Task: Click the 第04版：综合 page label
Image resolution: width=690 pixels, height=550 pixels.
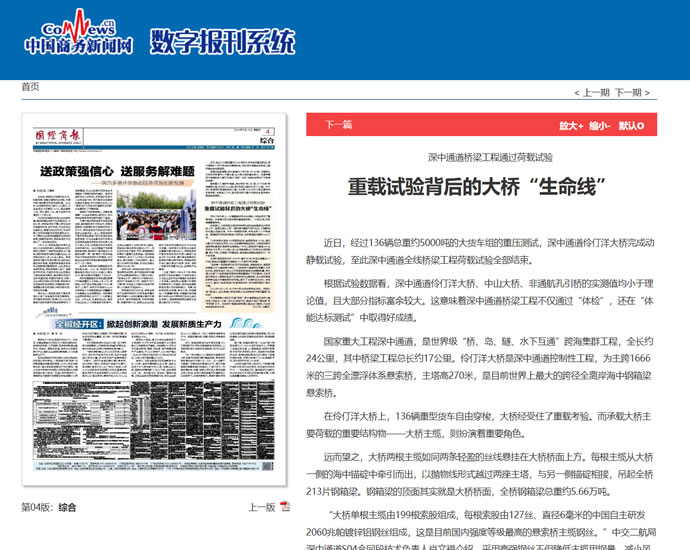Action: (x=49, y=507)
